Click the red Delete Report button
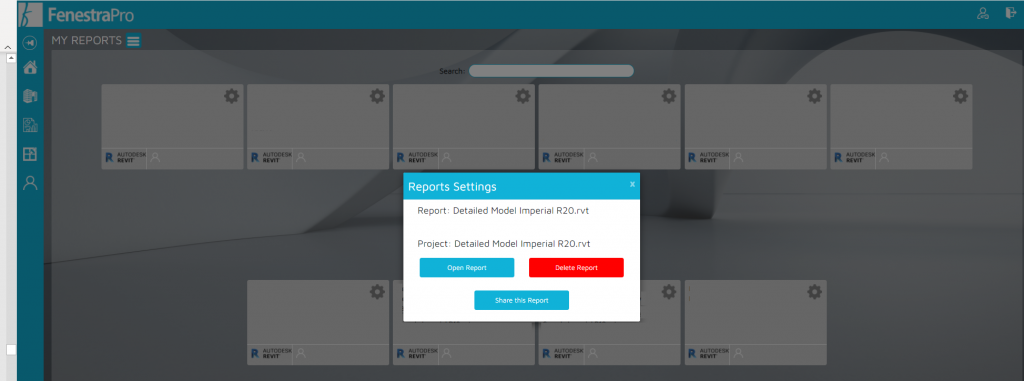 (576, 267)
